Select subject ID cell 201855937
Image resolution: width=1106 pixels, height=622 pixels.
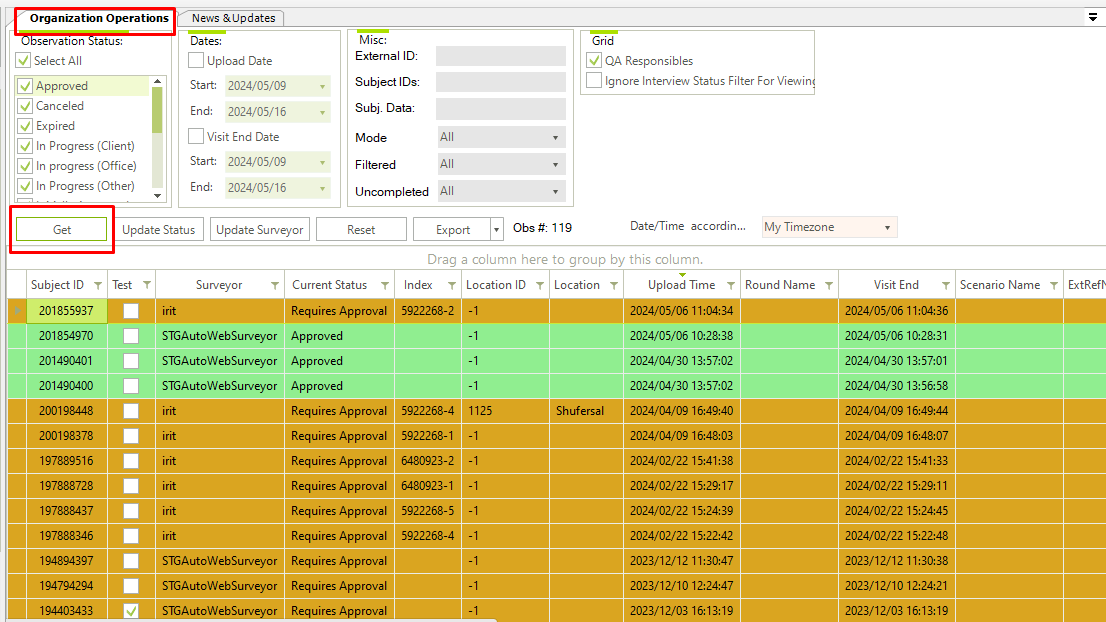tap(66, 310)
